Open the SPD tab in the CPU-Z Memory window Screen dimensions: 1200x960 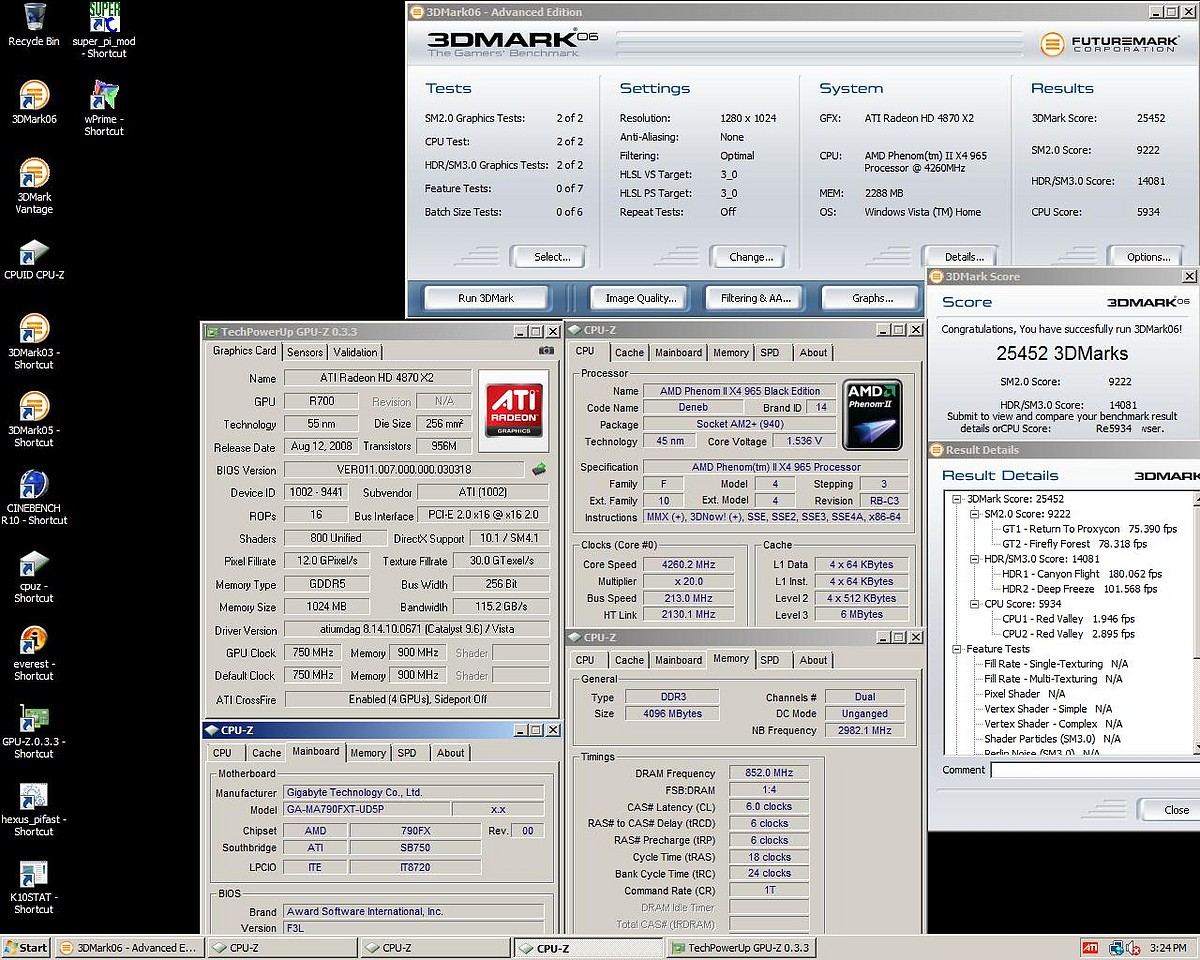point(769,660)
